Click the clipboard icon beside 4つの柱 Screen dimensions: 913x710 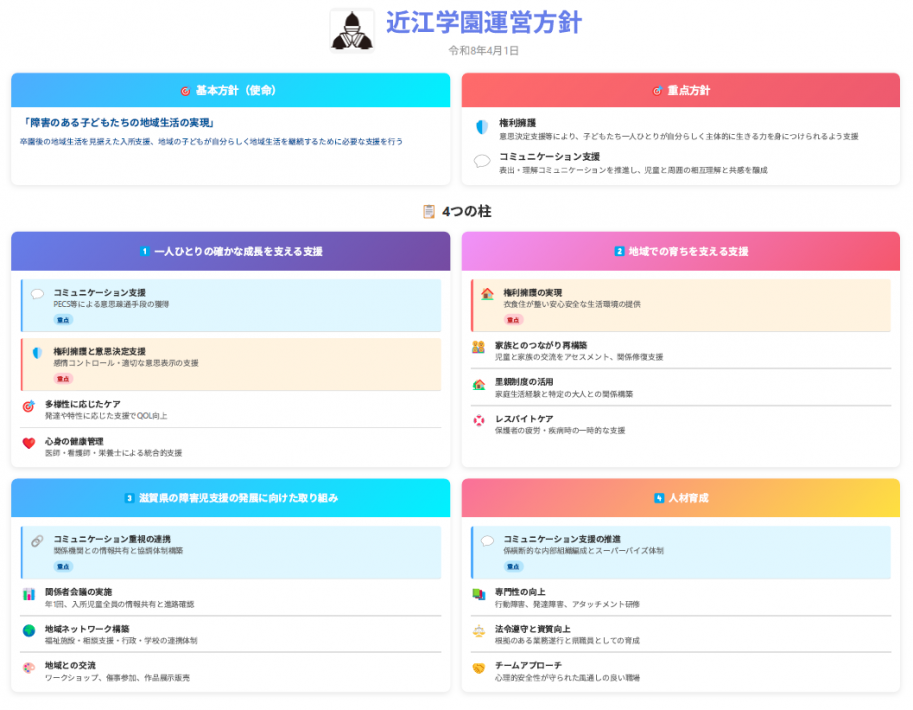coord(429,211)
